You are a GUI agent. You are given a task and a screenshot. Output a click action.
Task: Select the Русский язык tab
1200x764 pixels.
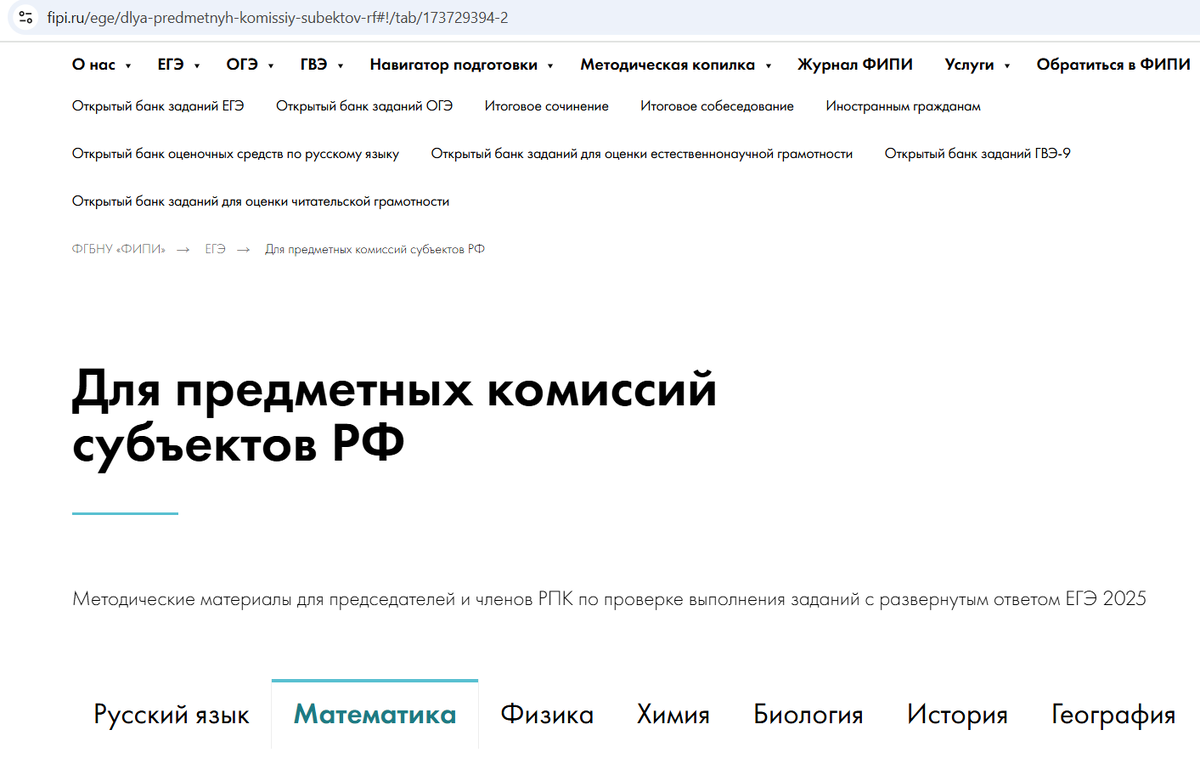click(171, 714)
